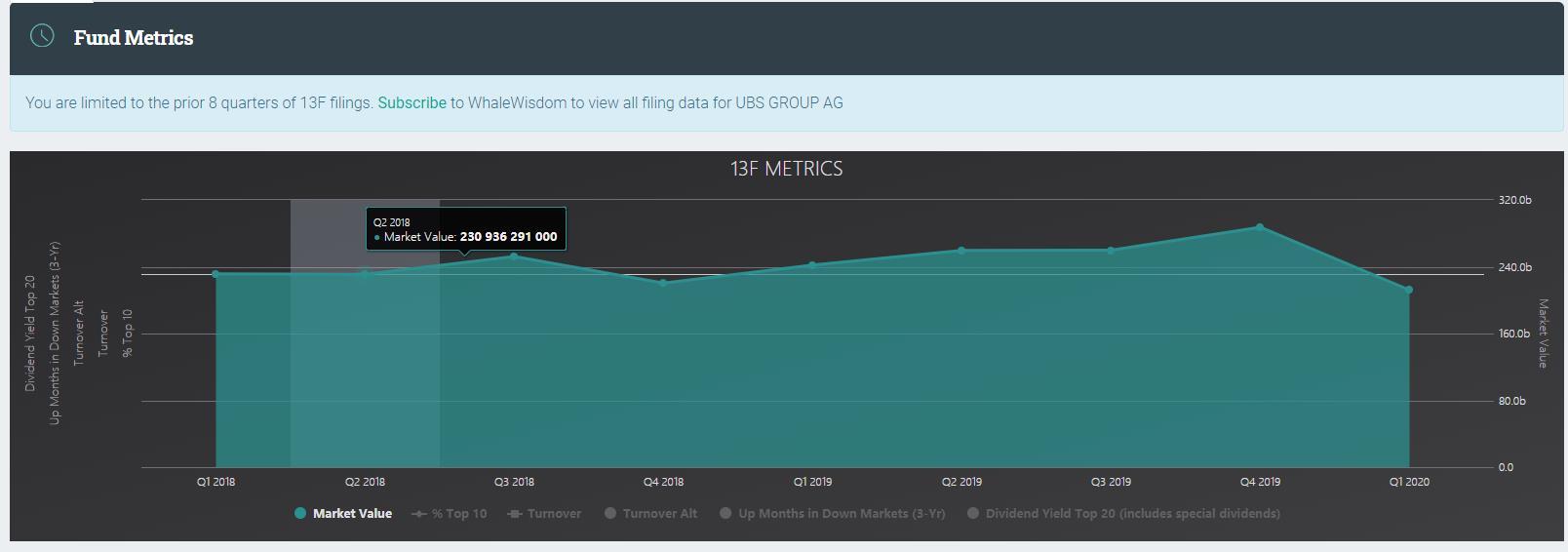Click the Q3 2018 data point marker
Image resolution: width=1568 pixels, height=552 pixels.
tap(514, 256)
